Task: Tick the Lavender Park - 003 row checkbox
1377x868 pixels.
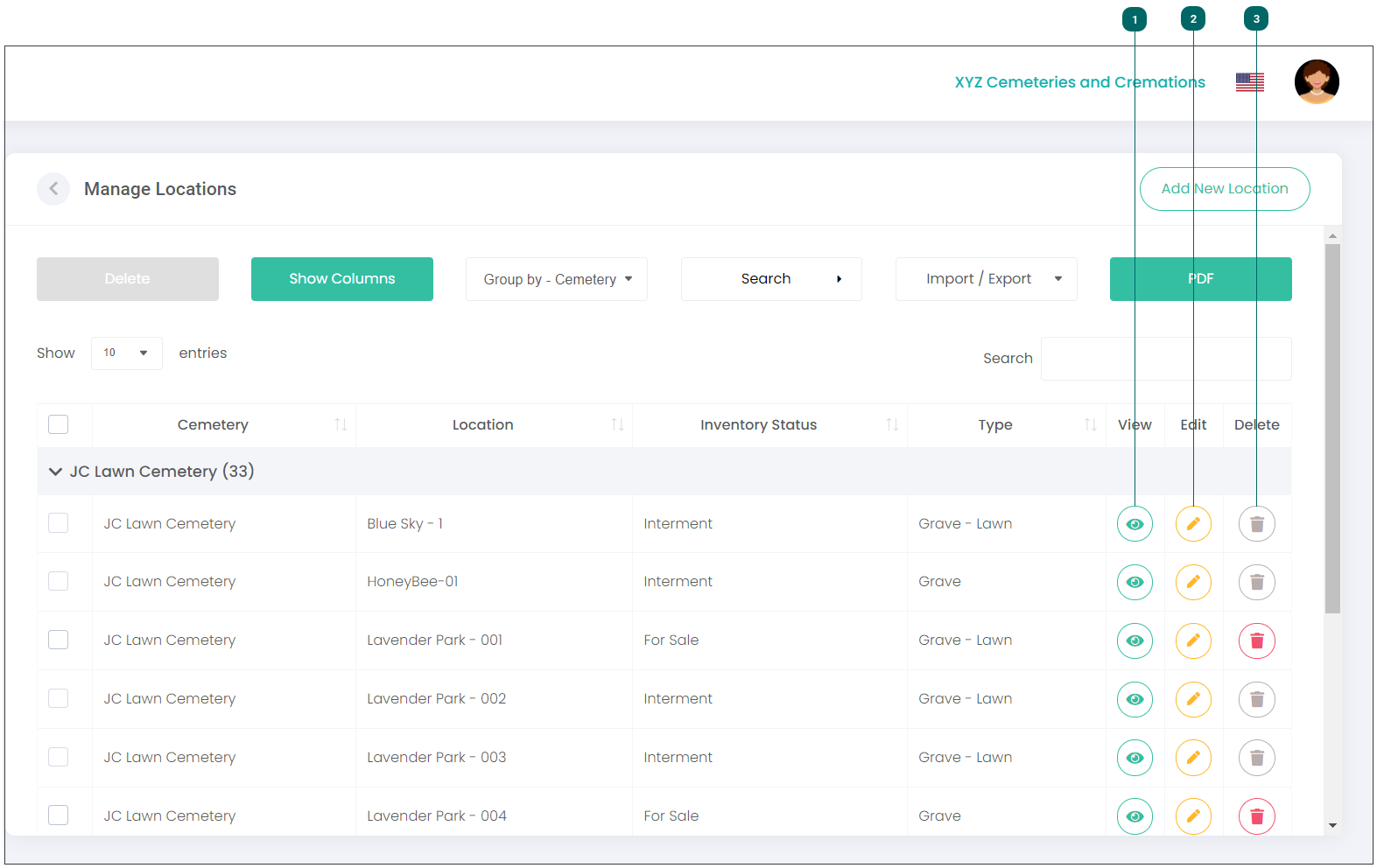Action: [59, 757]
